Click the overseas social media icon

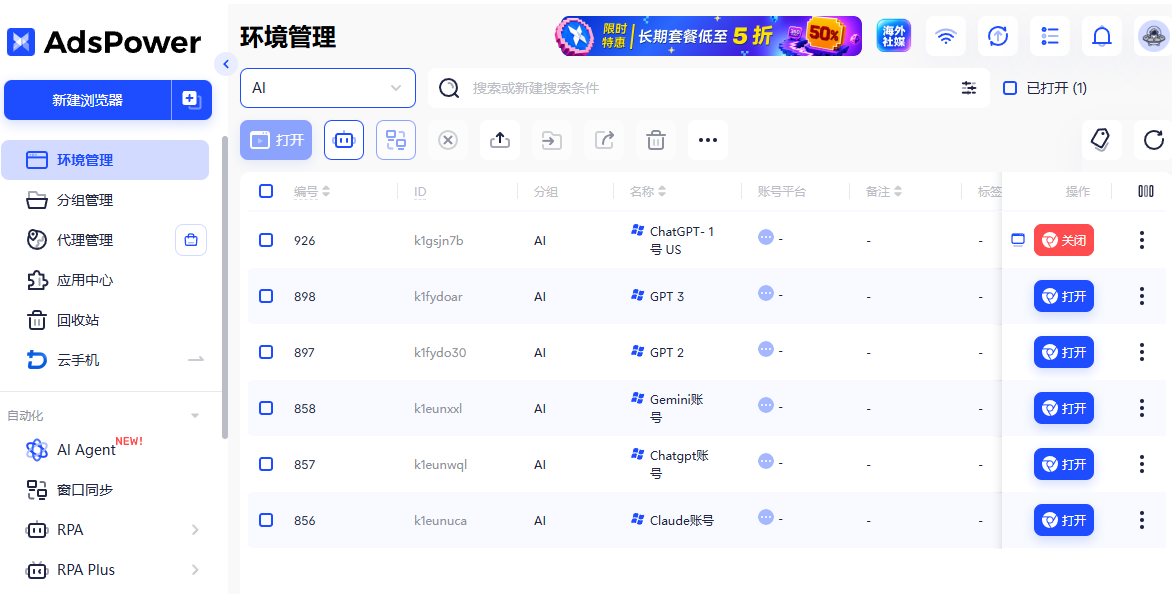[x=894, y=36]
